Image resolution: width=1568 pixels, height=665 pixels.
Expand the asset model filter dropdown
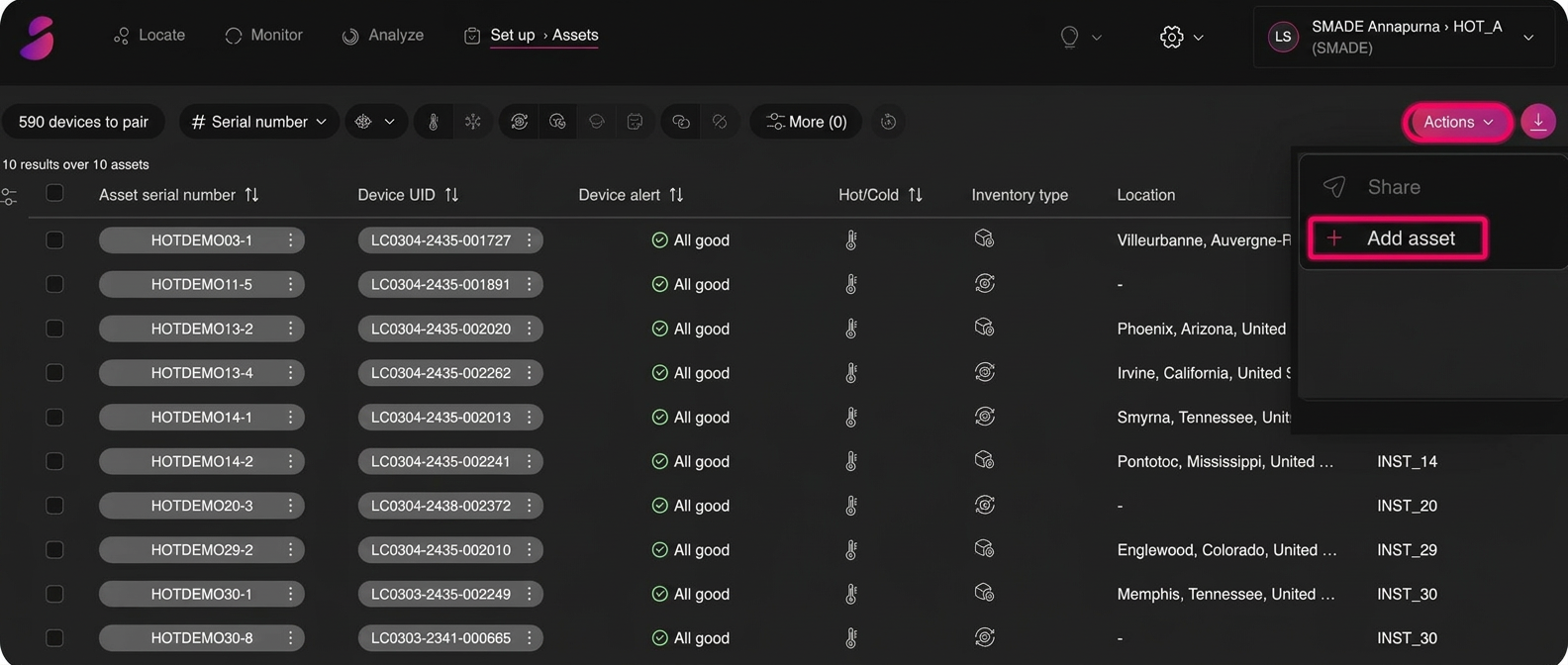376,122
